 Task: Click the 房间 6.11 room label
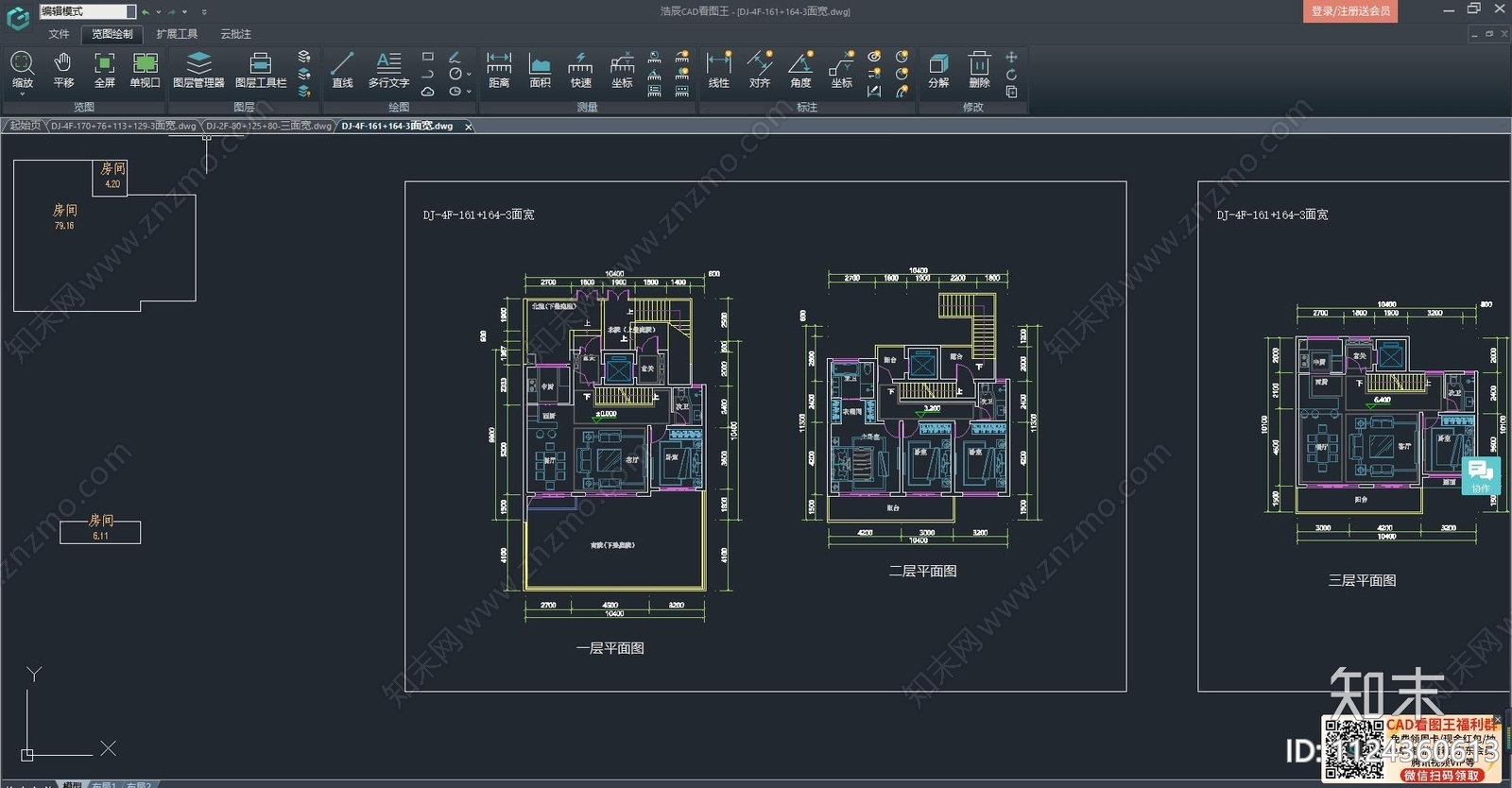(100, 527)
